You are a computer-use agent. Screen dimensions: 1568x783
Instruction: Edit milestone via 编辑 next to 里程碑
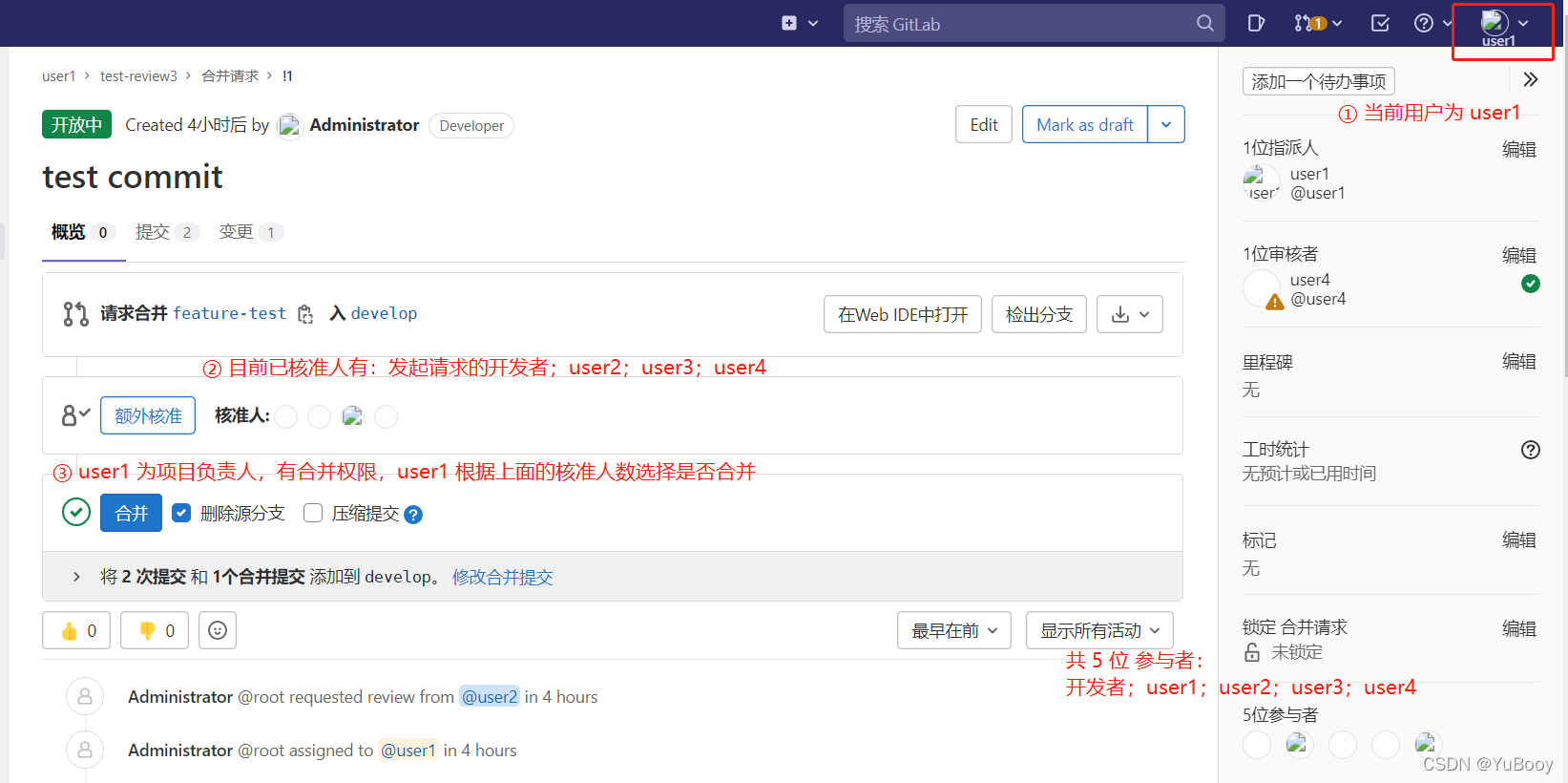(1519, 361)
